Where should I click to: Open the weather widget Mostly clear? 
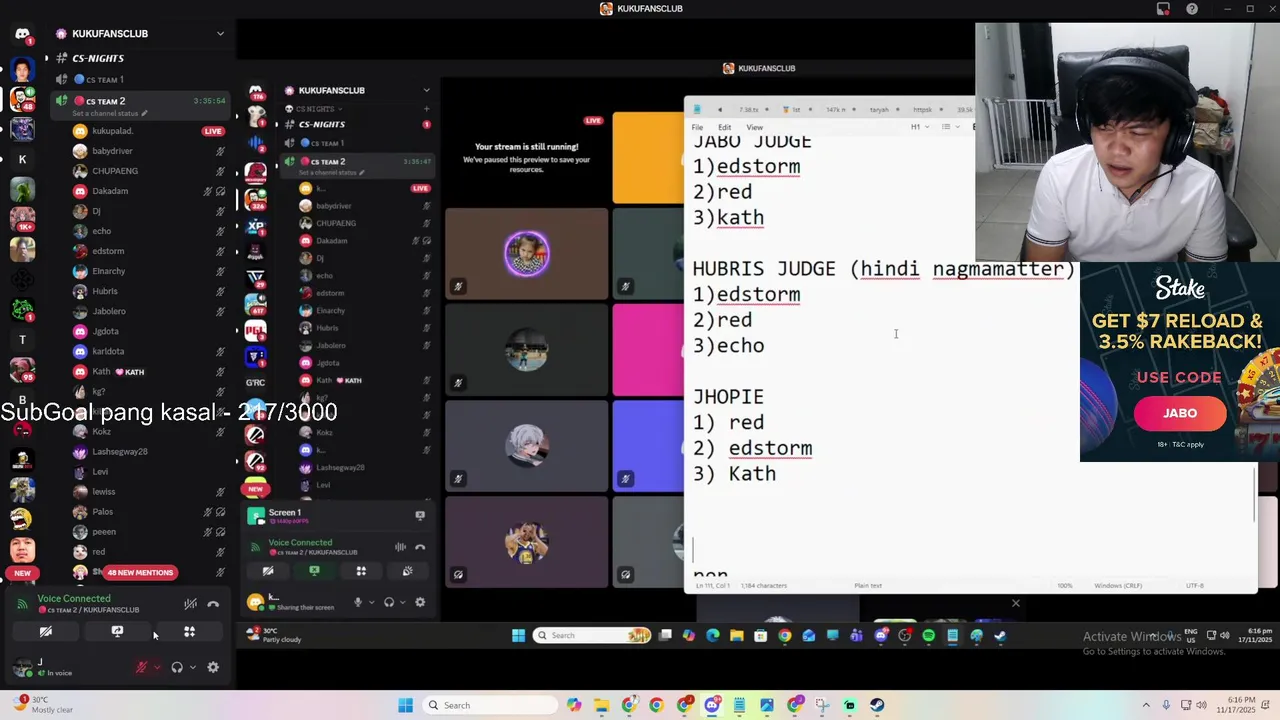(x=42, y=705)
